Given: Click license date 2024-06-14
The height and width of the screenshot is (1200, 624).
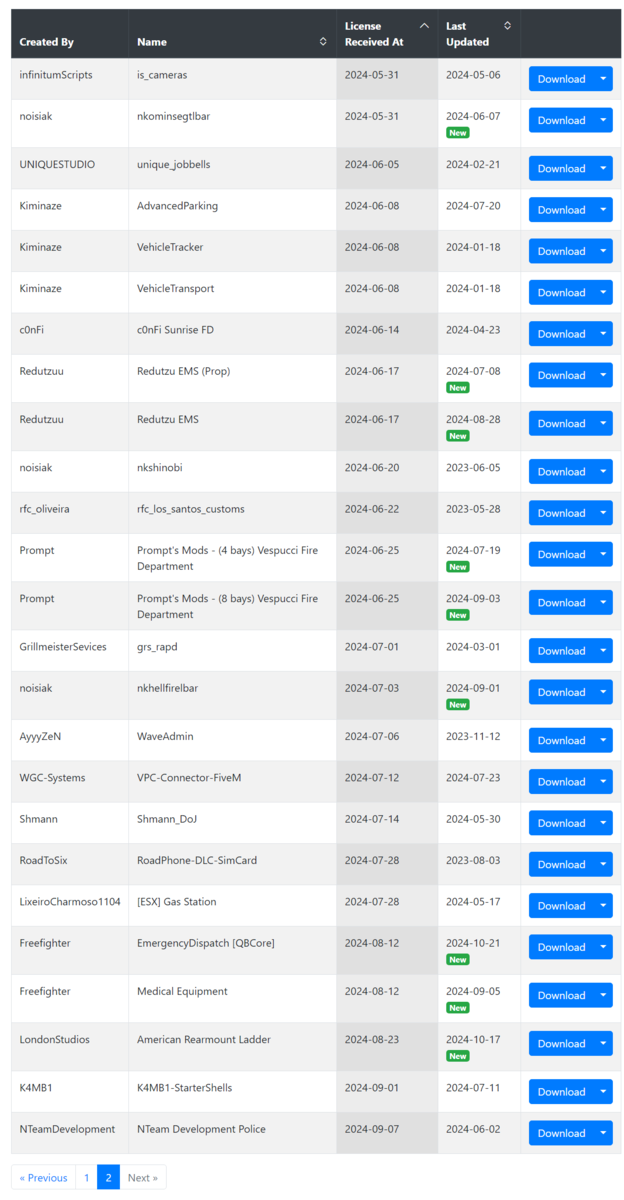Looking at the screenshot, I should point(372,330).
